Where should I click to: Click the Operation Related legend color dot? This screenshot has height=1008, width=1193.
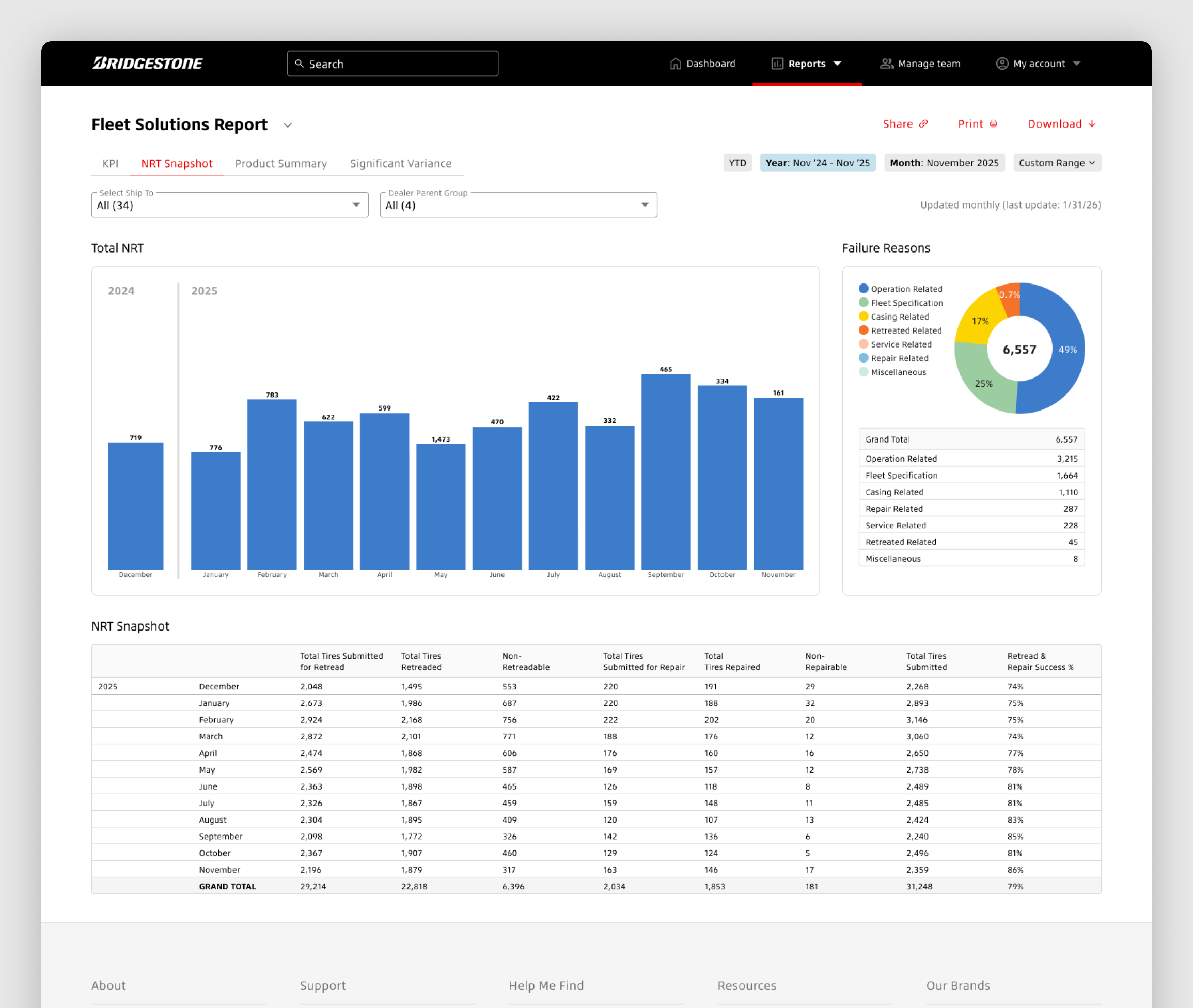pos(864,289)
